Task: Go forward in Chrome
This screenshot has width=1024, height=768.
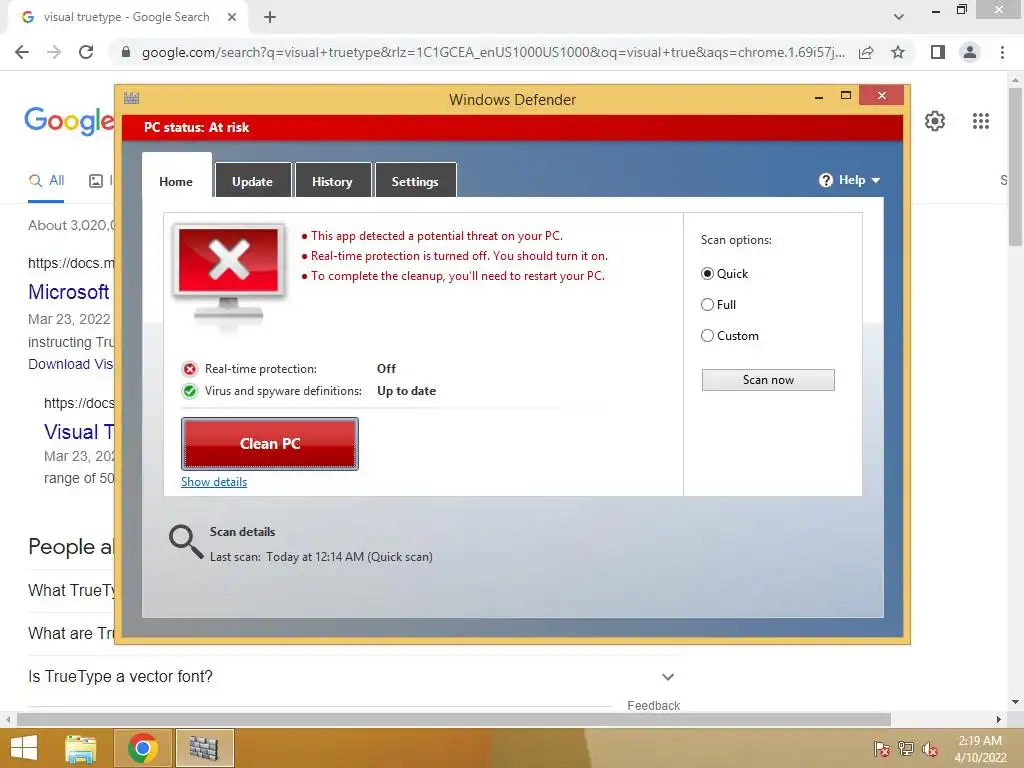Action: (x=54, y=52)
